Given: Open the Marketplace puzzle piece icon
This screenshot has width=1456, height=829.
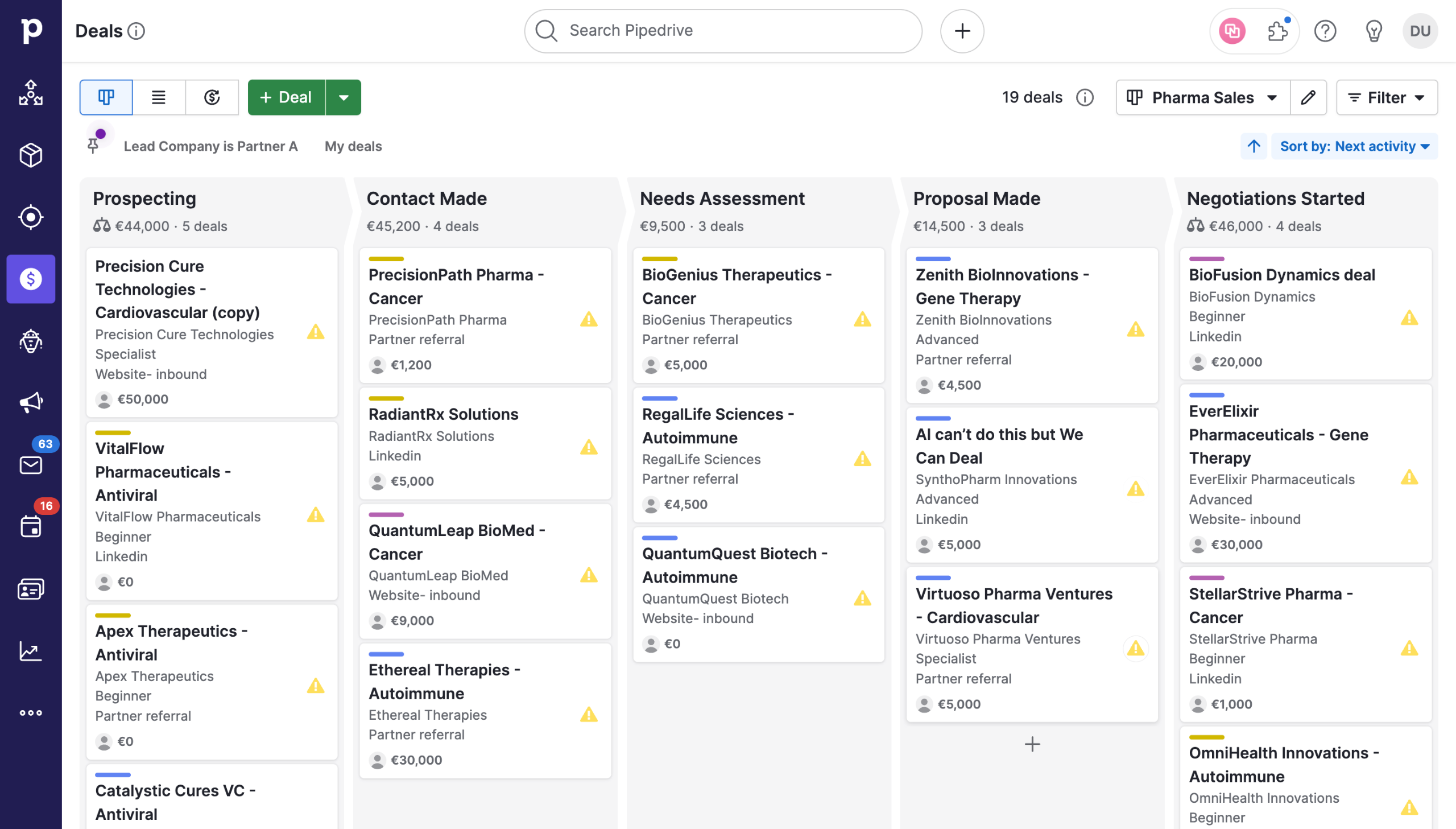Looking at the screenshot, I should pos(1277,31).
